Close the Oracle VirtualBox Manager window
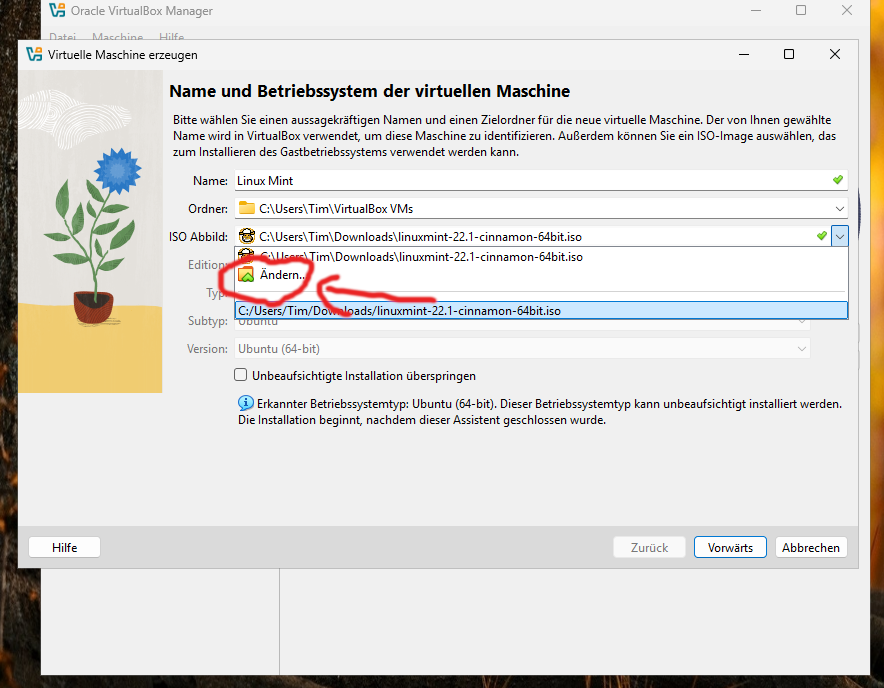 (x=847, y=10)
